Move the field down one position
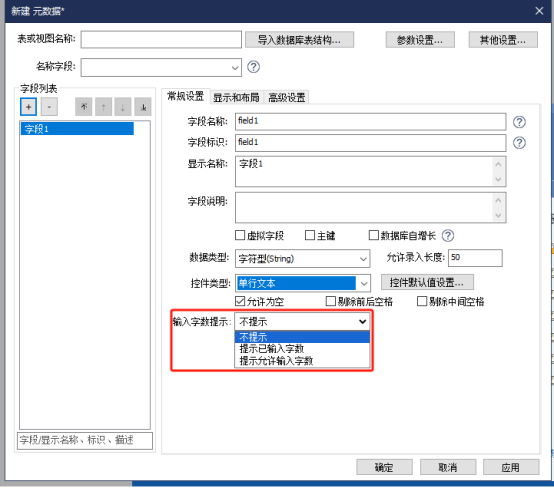The height and width of the screenshot is (489, 554). click(x=123, y=107)
